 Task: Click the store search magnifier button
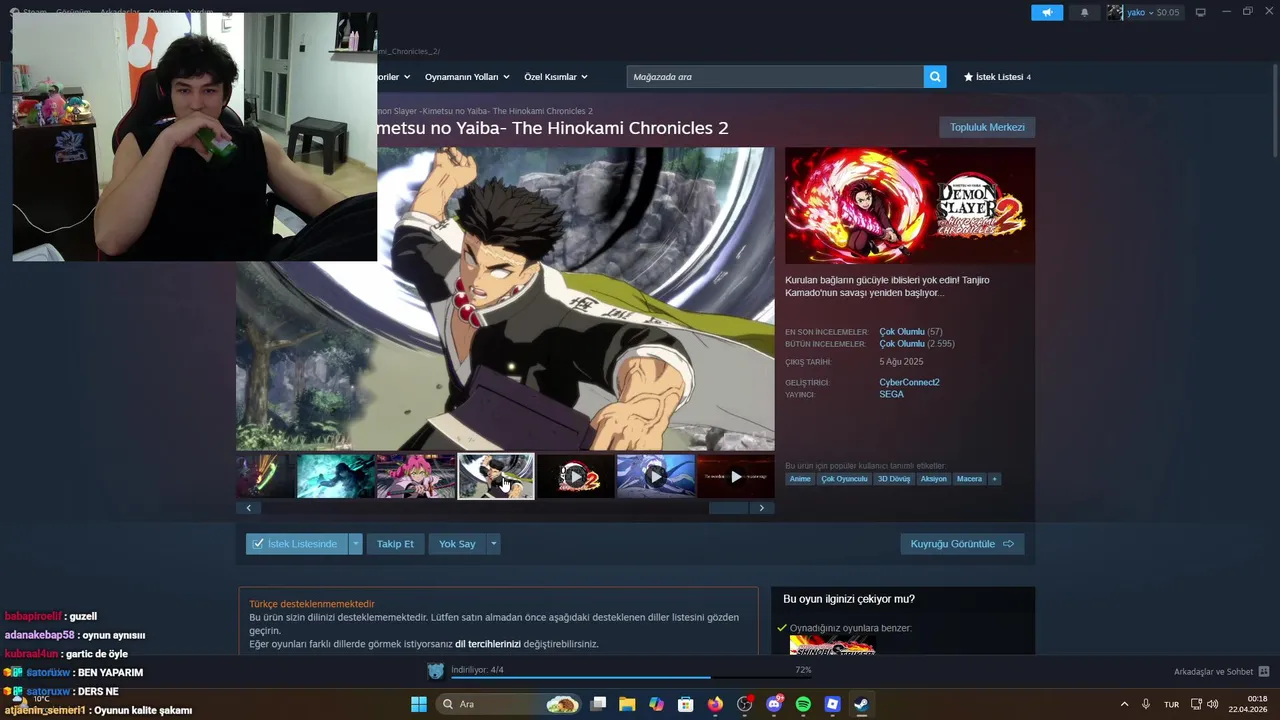(935, 77)
